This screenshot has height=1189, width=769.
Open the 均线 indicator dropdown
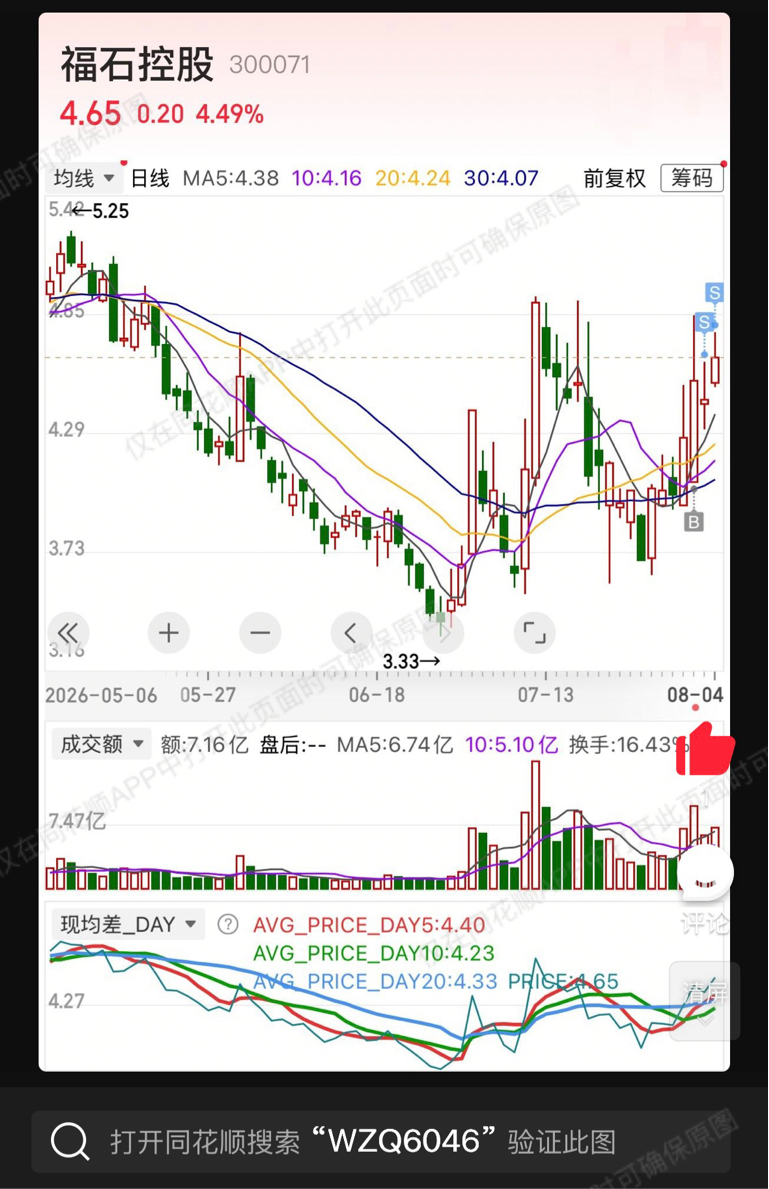[x=83, y=179]
